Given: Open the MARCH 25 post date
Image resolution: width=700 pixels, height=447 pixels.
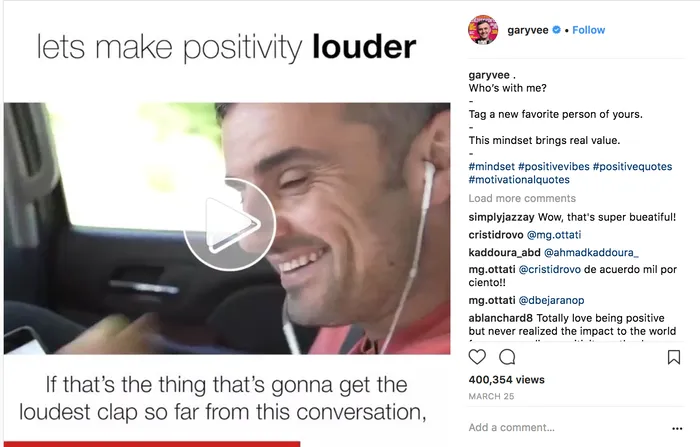Looking at the screenshot, I should pyautogui.click(x=491, y=397).
